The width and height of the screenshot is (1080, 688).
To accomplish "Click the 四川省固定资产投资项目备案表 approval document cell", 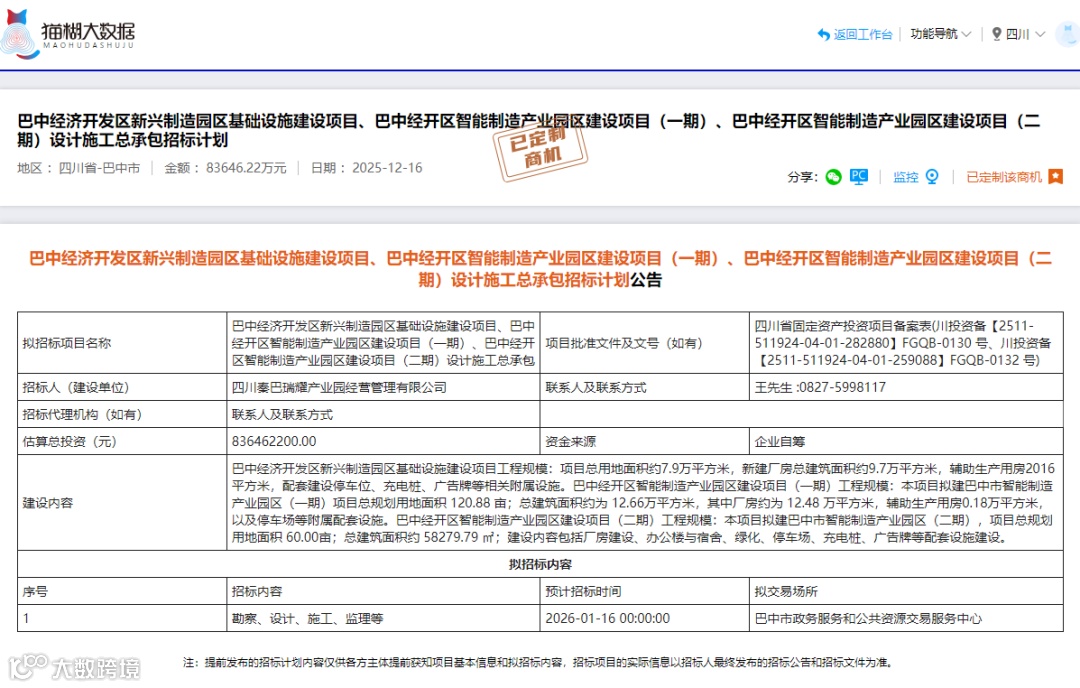I will [x=906, y=343].
